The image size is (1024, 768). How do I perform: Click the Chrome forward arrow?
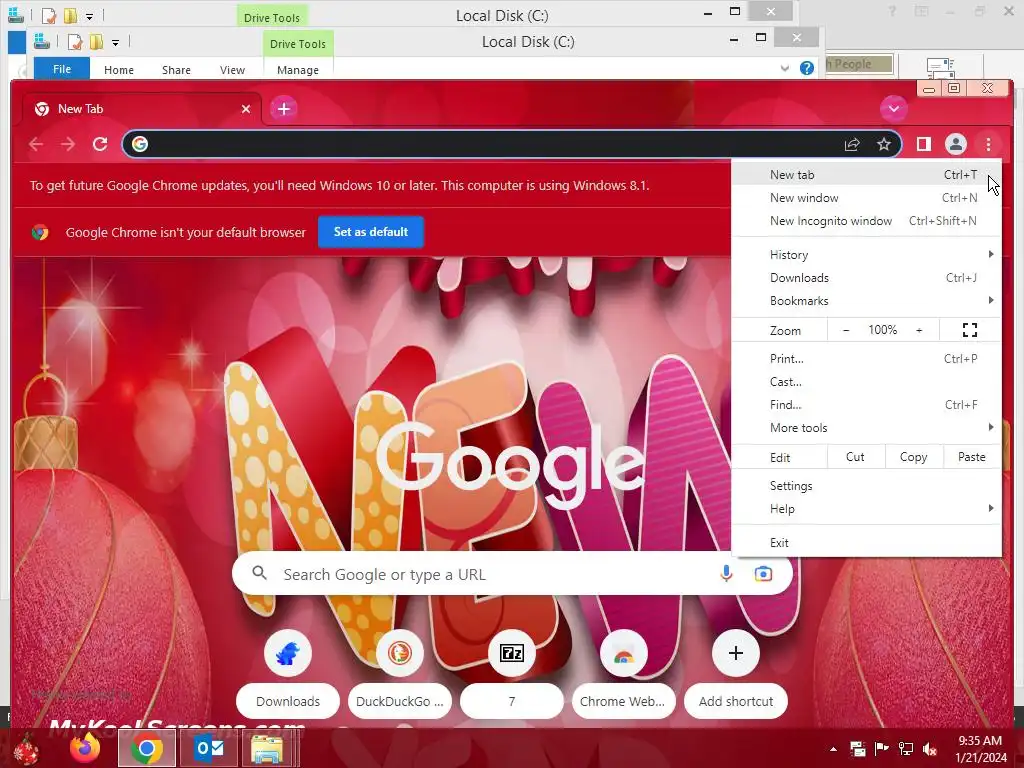click(68, 144)
